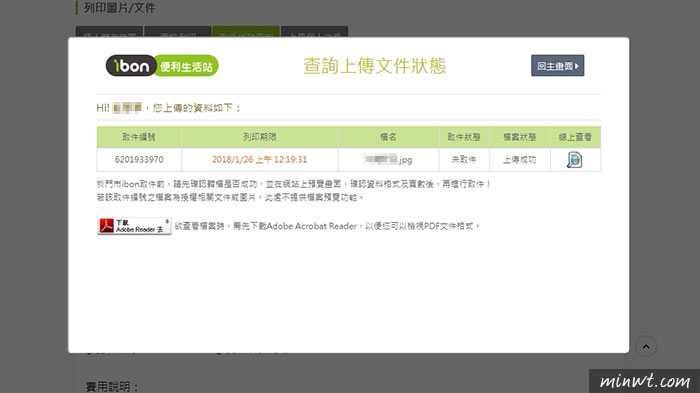
Task: Click the 檔案狀態 column header
Action: click(x=520, y=137)
